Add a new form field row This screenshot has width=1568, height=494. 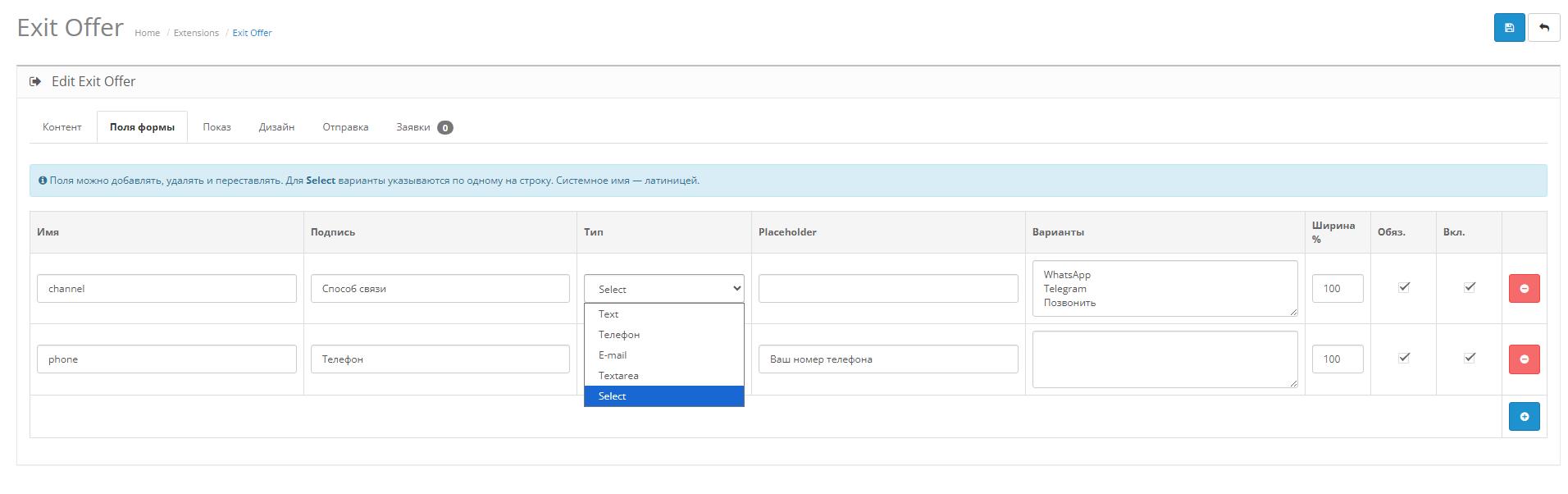coord(1524,417)
